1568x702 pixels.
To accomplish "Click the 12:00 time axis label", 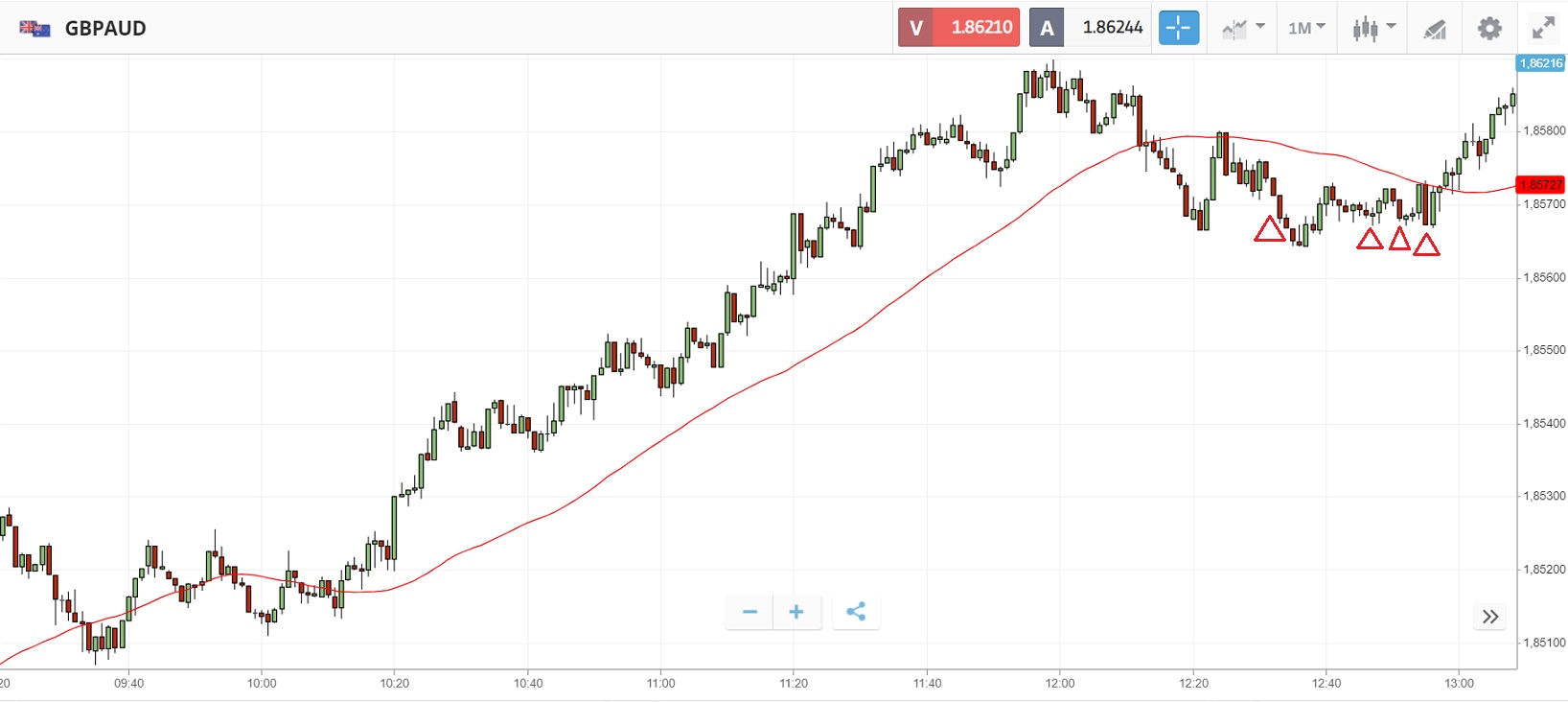I will click(1060, 683).
